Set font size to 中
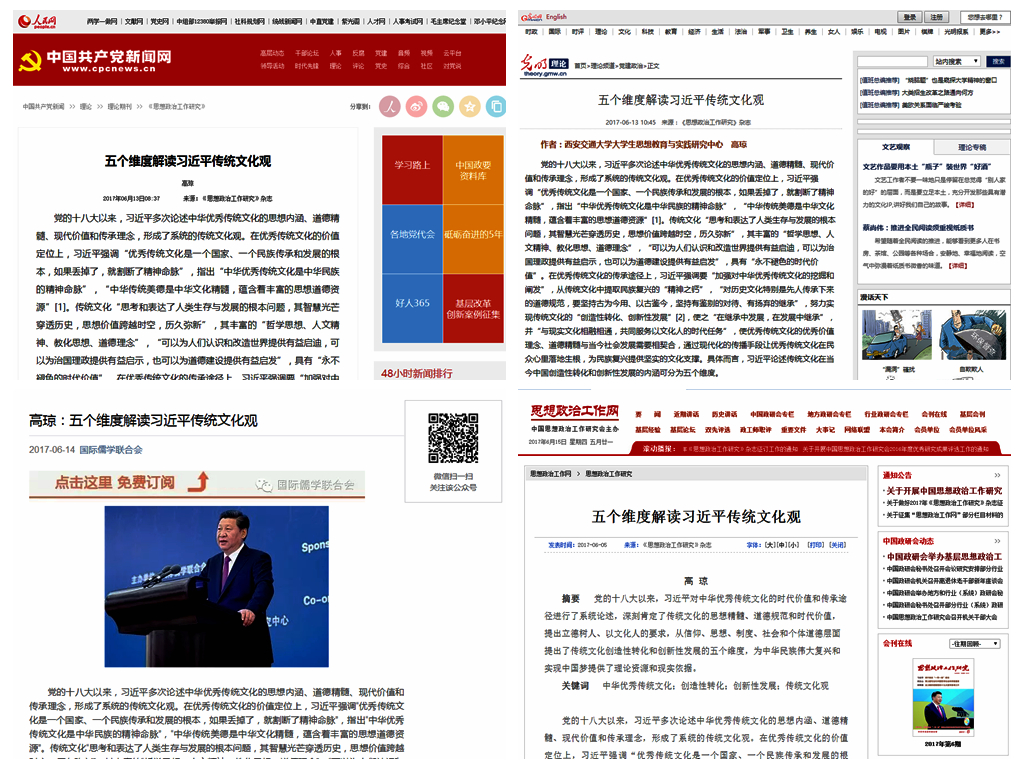The height and width of the screenshot is (768, 1024). (783, 545)
